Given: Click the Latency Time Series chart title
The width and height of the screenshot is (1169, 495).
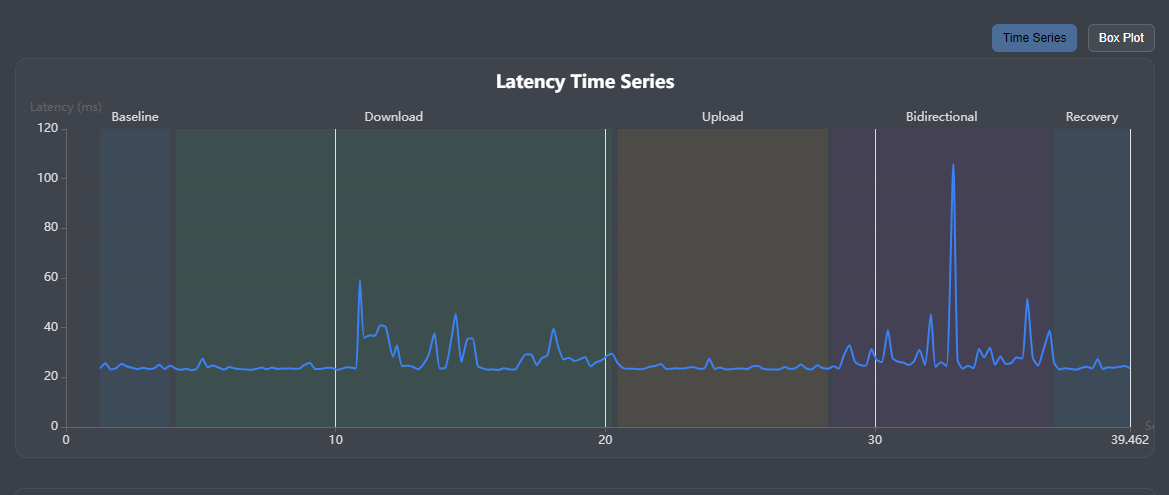Looking at the screenshot, I should coord(585,82).
